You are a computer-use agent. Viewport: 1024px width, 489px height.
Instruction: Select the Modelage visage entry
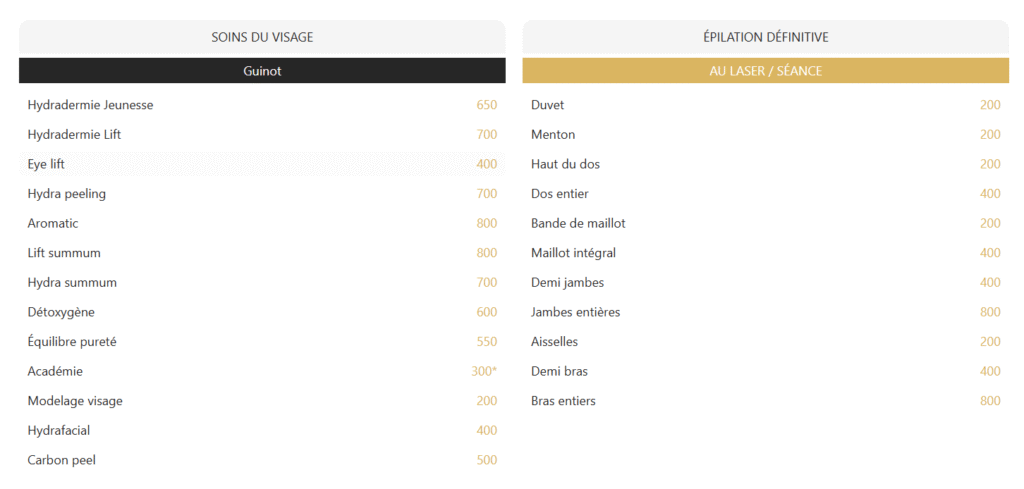point(75,401)
